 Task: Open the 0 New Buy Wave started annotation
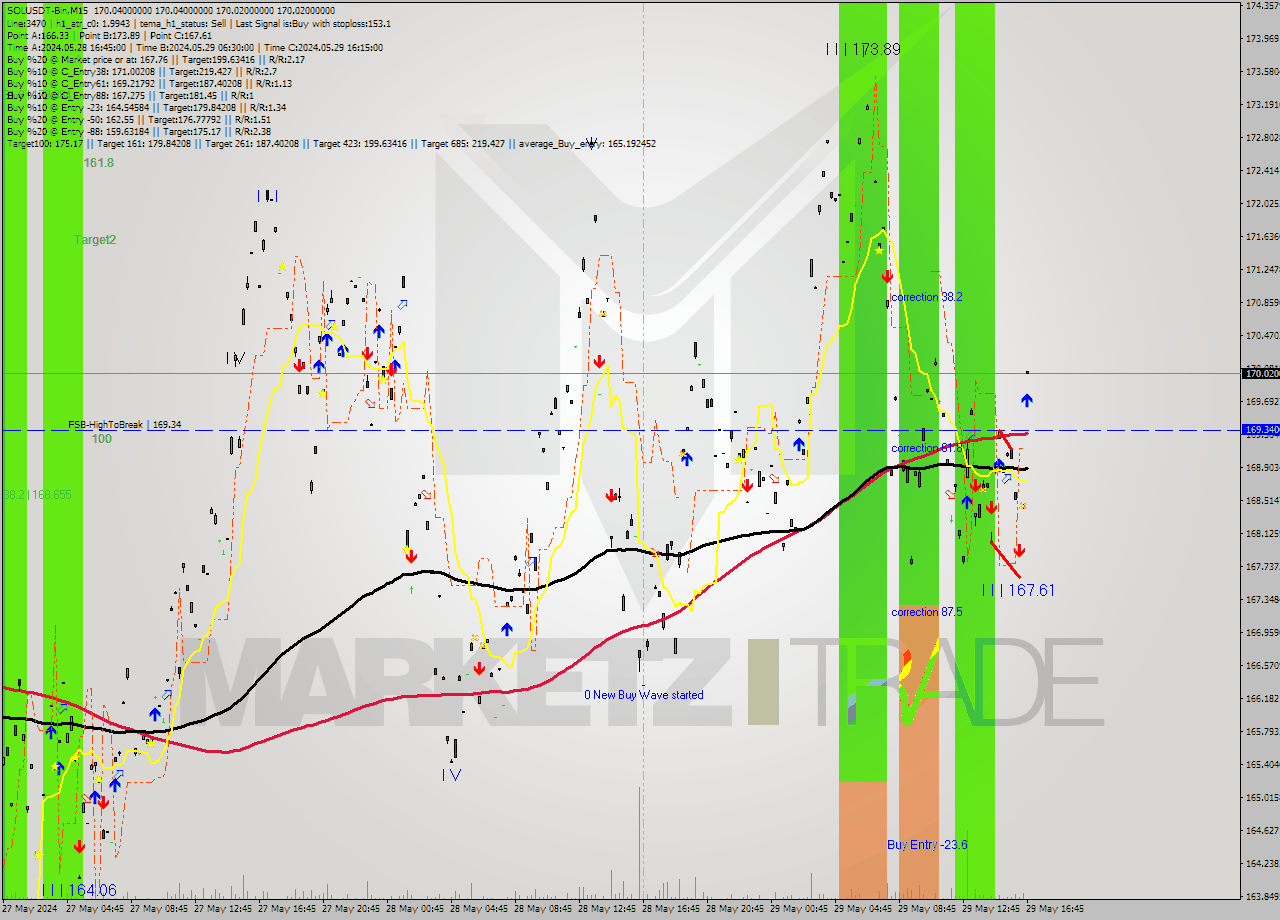coord(645,695)
